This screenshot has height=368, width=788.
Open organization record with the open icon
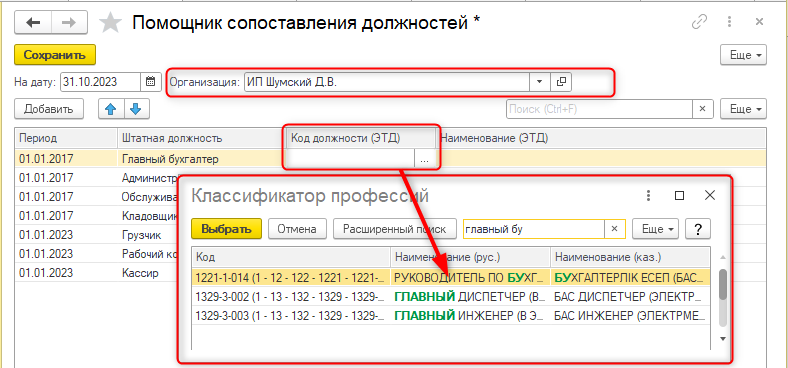[561, 82]
